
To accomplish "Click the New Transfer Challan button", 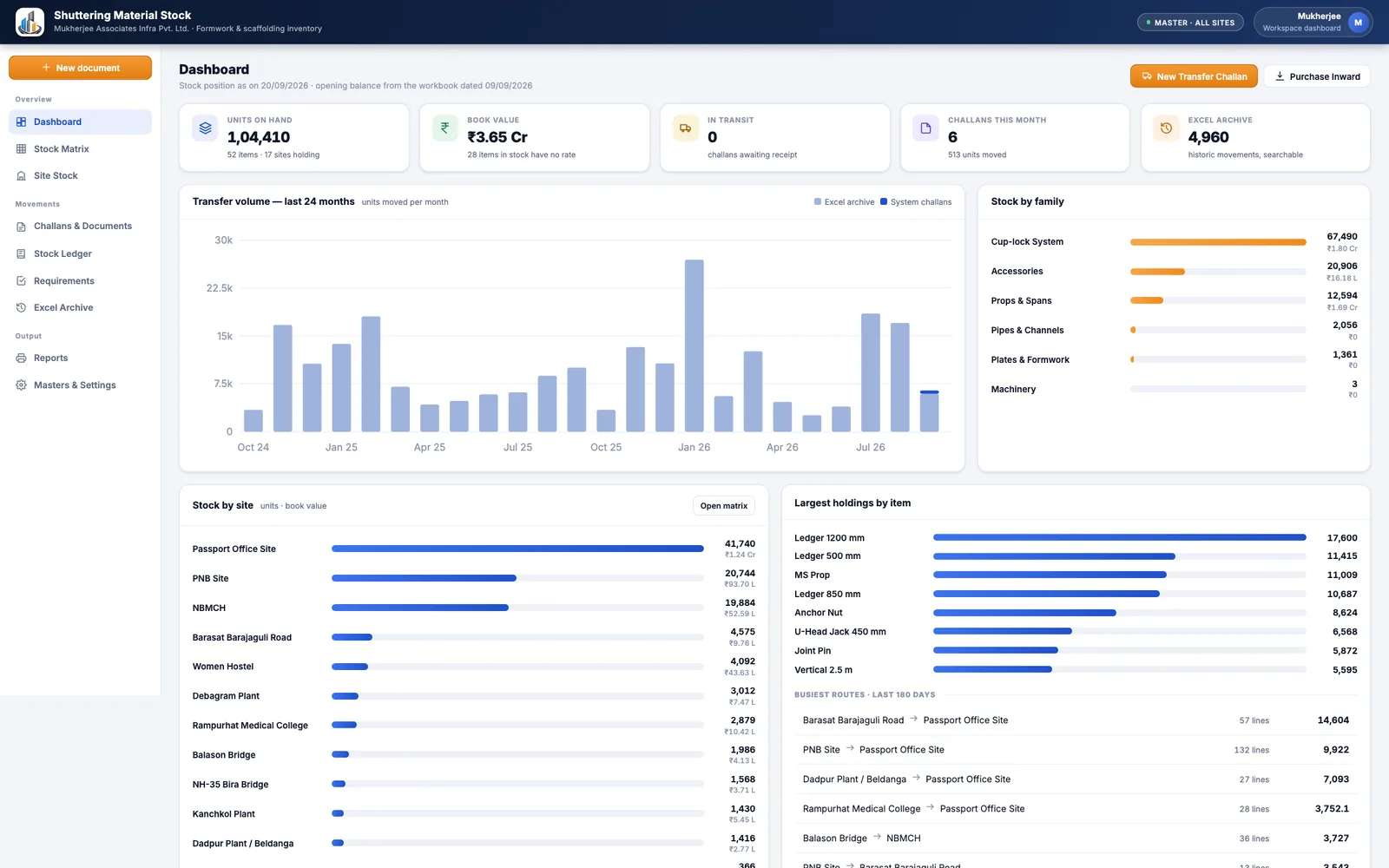I will click(x=1194, y=76).
